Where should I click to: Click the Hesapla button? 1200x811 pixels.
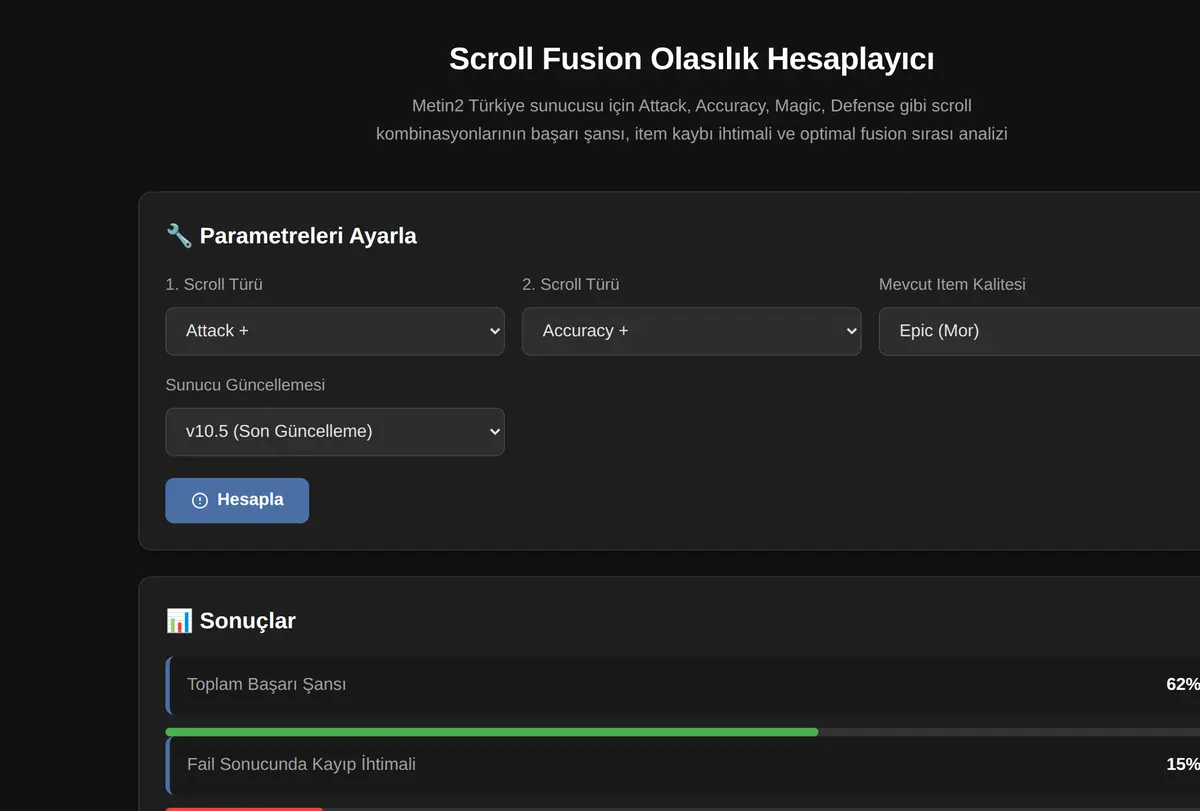coord(237,500)
